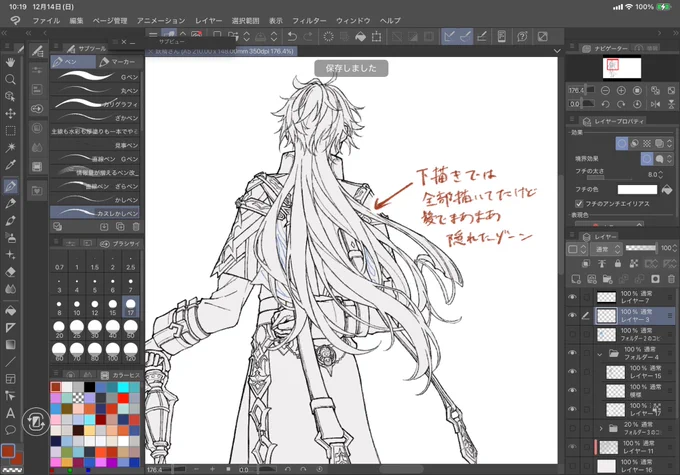The image size is (680, 475).
Task: Hide layer レイヤー 3 with eye icon
Action: [x=572, y=315]
